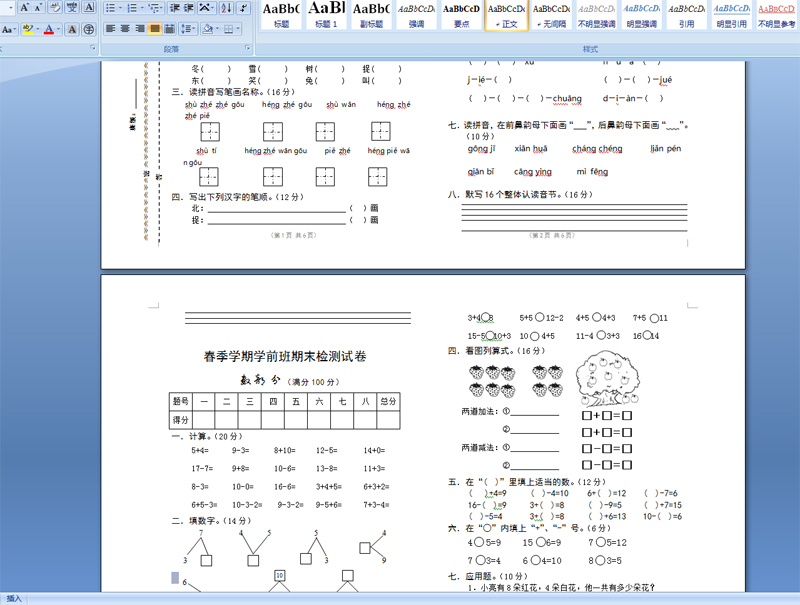Viewport: 800px width, 605px height.
Task: Apply the 标题 style
Action: [281, 15]
